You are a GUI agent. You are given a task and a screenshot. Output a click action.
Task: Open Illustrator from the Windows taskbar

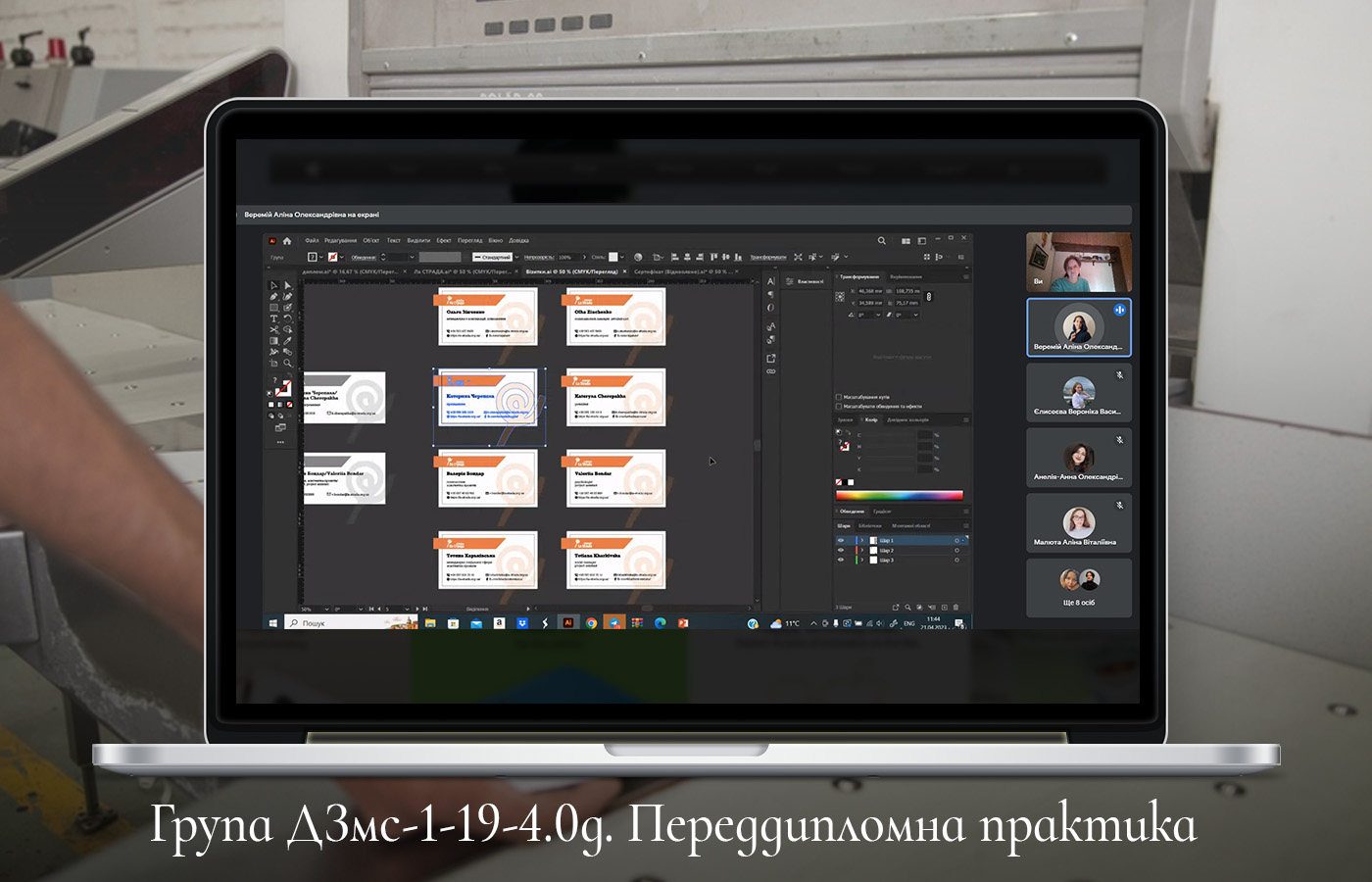point(567,623)
